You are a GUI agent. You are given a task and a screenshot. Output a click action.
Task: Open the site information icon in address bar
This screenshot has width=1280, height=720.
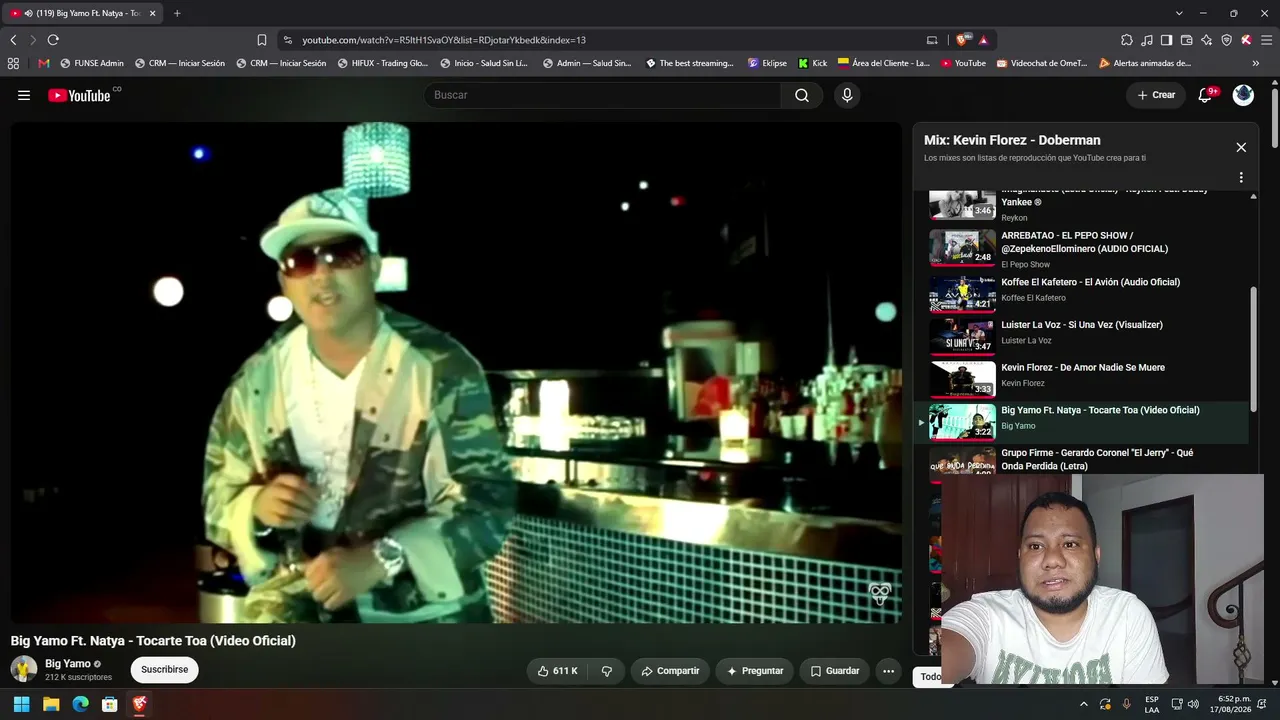tap(288, 40)
